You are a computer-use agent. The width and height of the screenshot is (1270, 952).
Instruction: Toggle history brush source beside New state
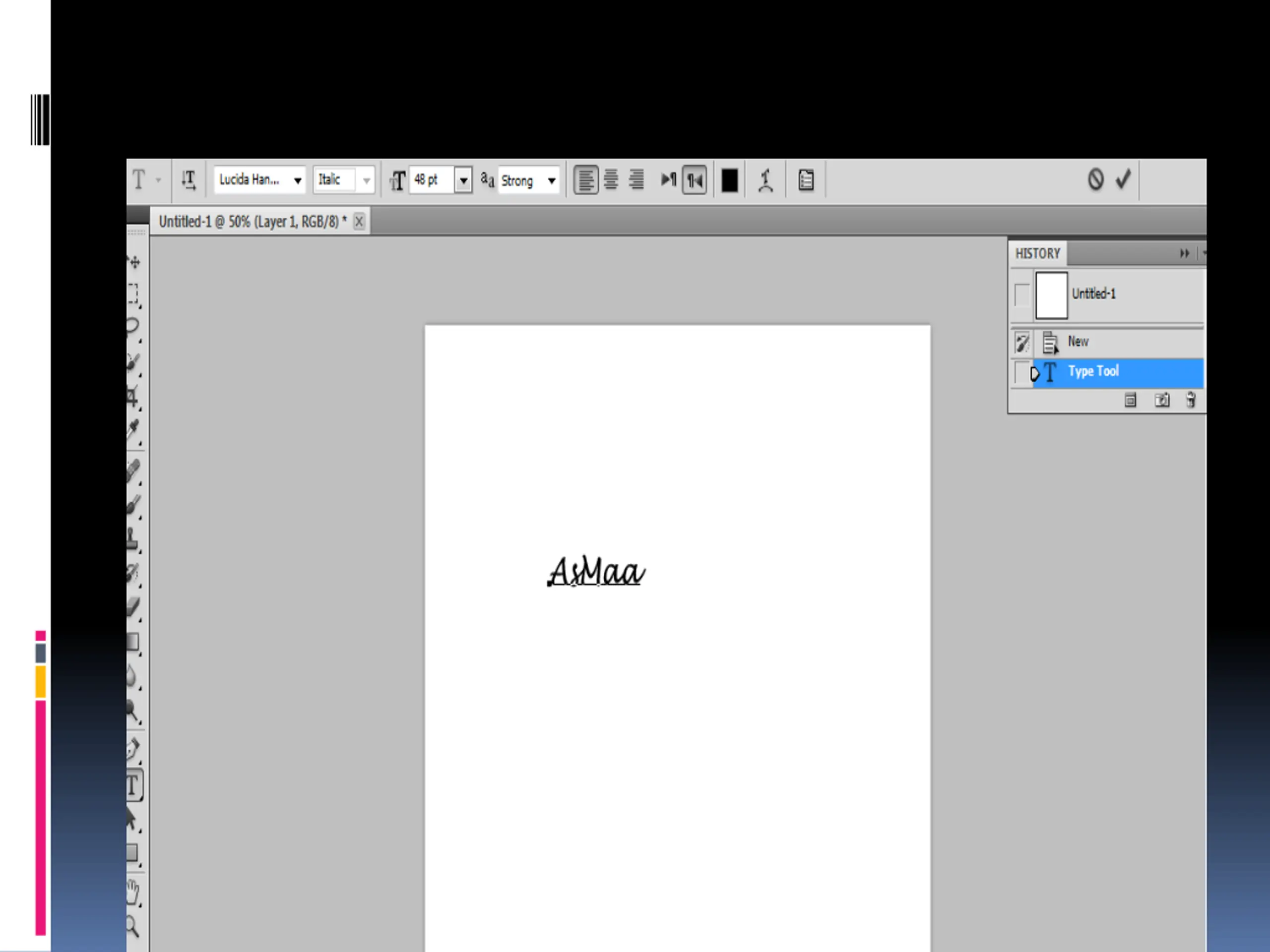coord(1022,343)
